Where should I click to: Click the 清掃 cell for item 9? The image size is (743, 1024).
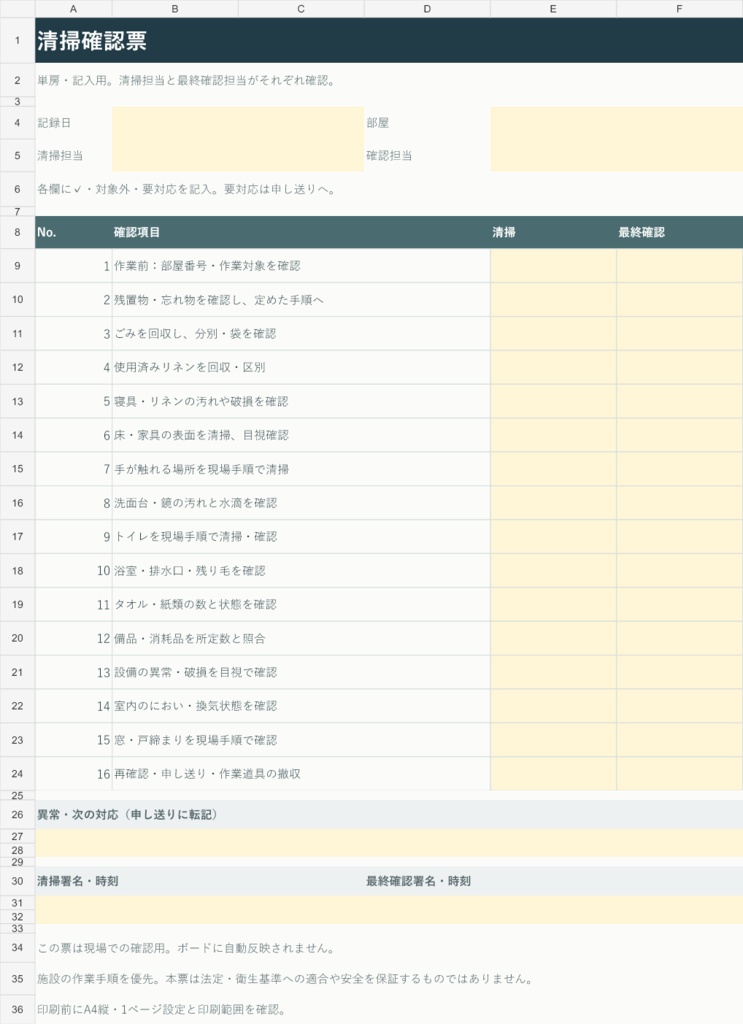click(x=553, y=536)
